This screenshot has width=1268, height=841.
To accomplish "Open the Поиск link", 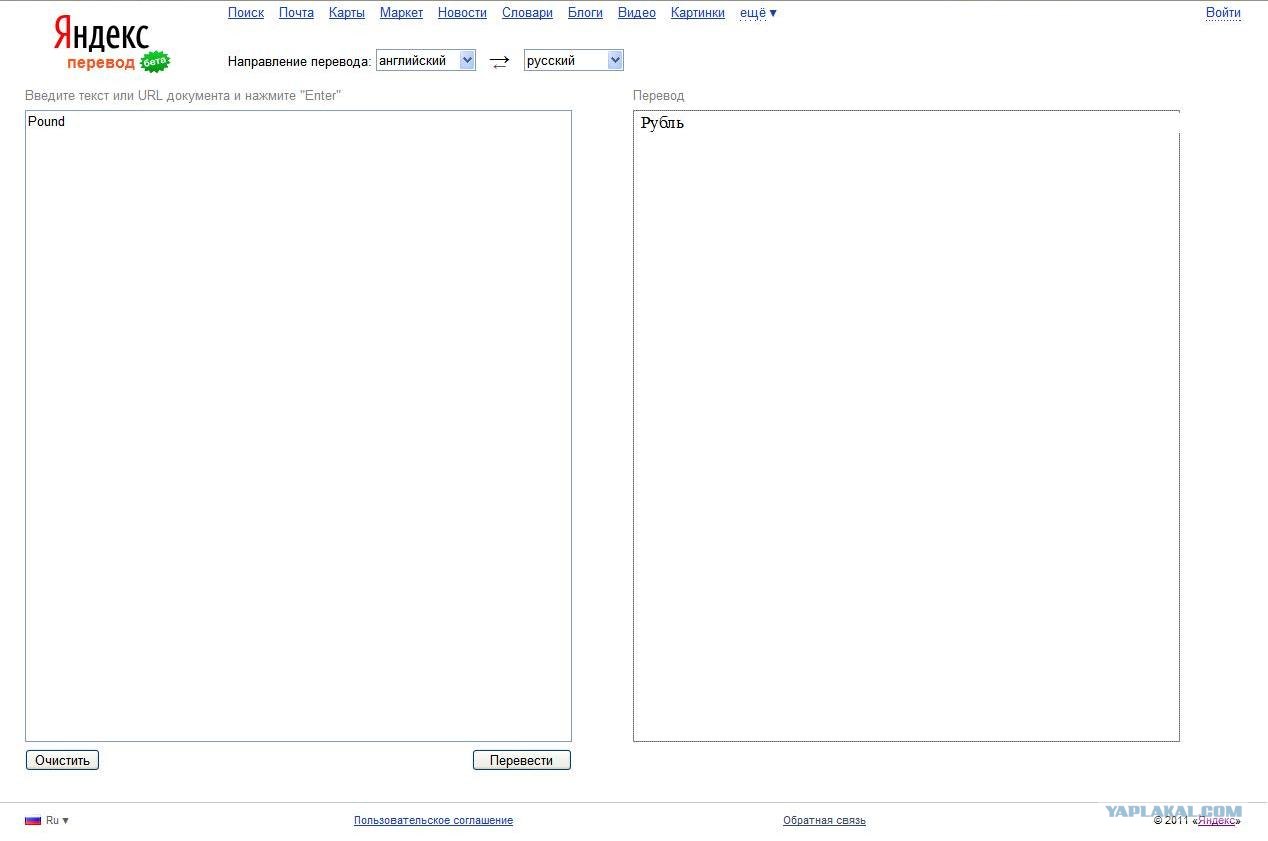I will point(246,13).
